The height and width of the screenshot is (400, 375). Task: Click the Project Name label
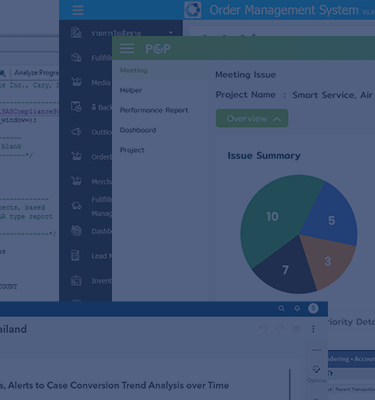245,95
